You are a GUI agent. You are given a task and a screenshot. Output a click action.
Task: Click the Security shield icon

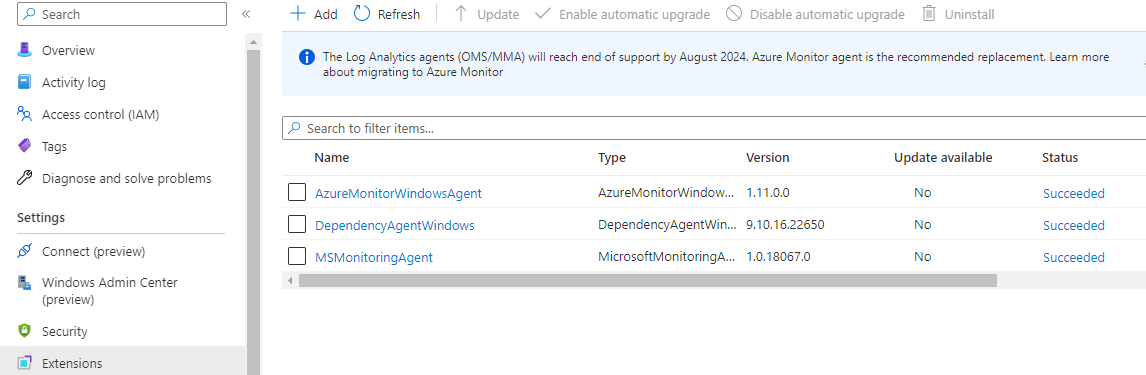pyautogui.click(x=25, y=331)
